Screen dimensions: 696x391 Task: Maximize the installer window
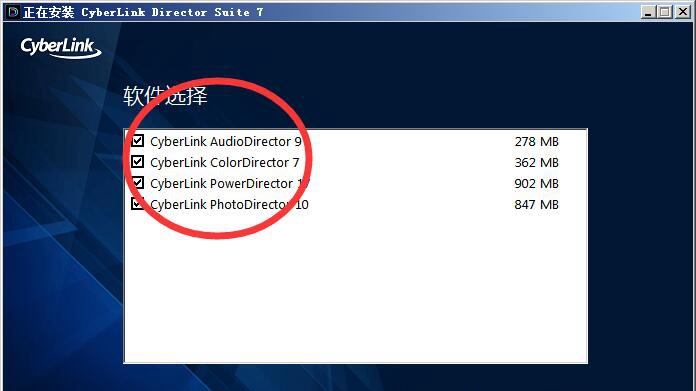click(665, 12)
